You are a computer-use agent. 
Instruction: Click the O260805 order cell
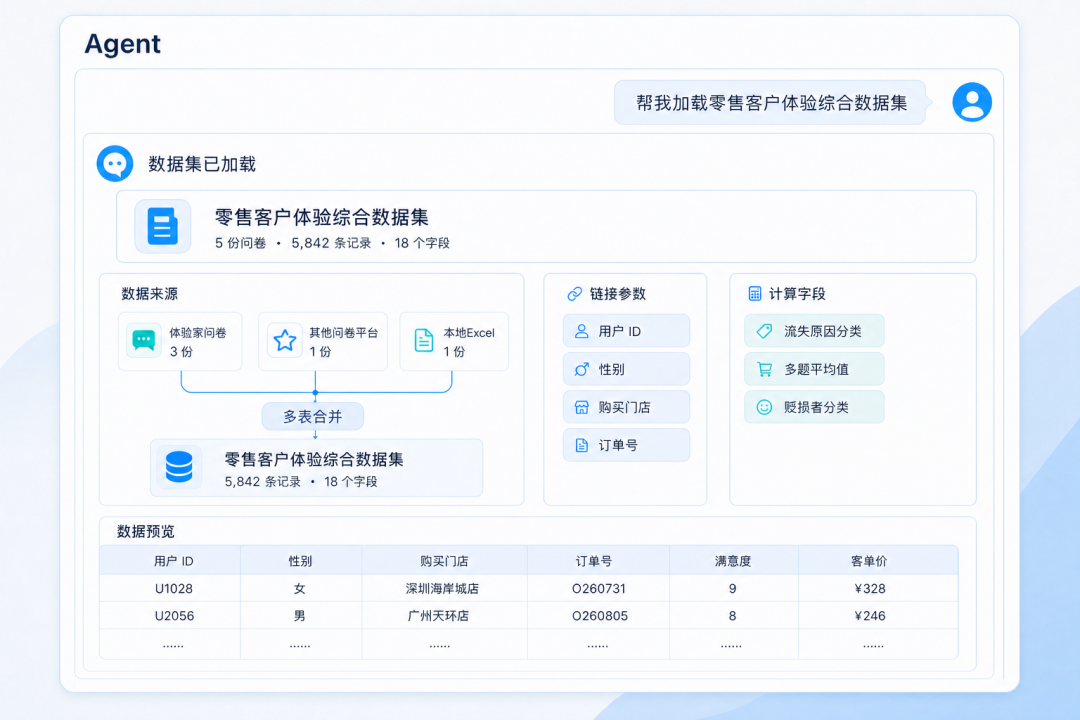coord(600,615)
